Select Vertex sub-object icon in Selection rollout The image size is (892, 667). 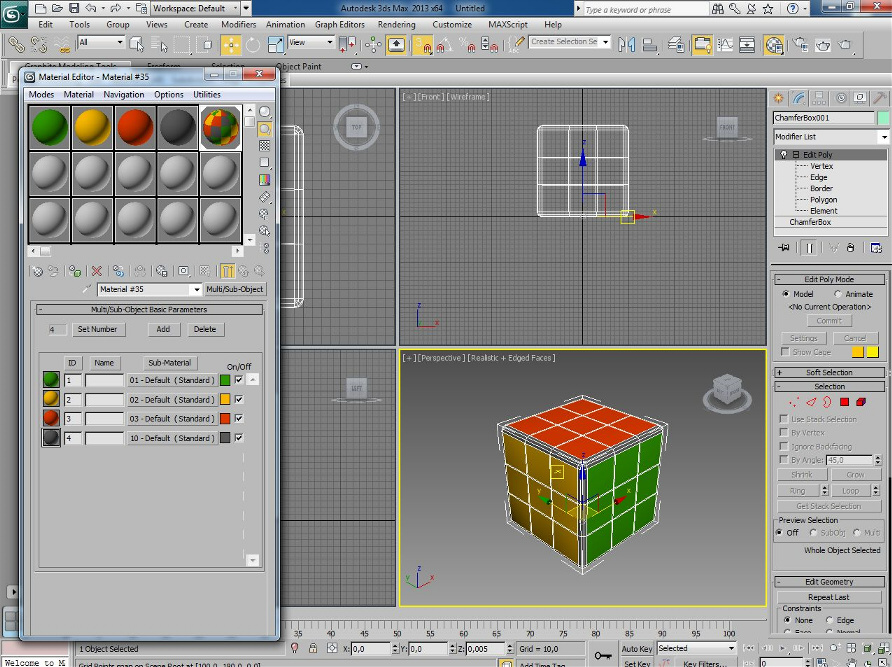(795, 402)
